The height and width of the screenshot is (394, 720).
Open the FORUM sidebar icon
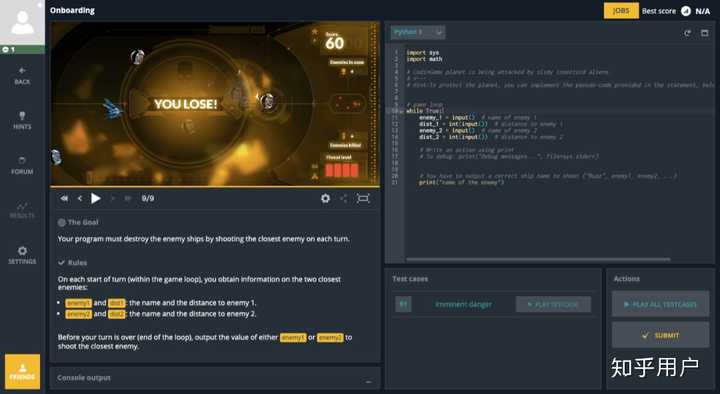point(22,165)
